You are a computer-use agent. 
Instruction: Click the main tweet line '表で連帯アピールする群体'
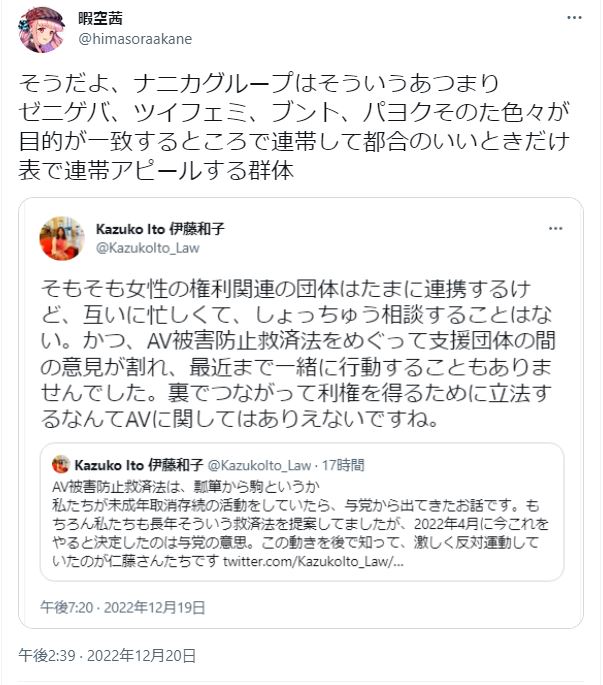pos(154,170)
